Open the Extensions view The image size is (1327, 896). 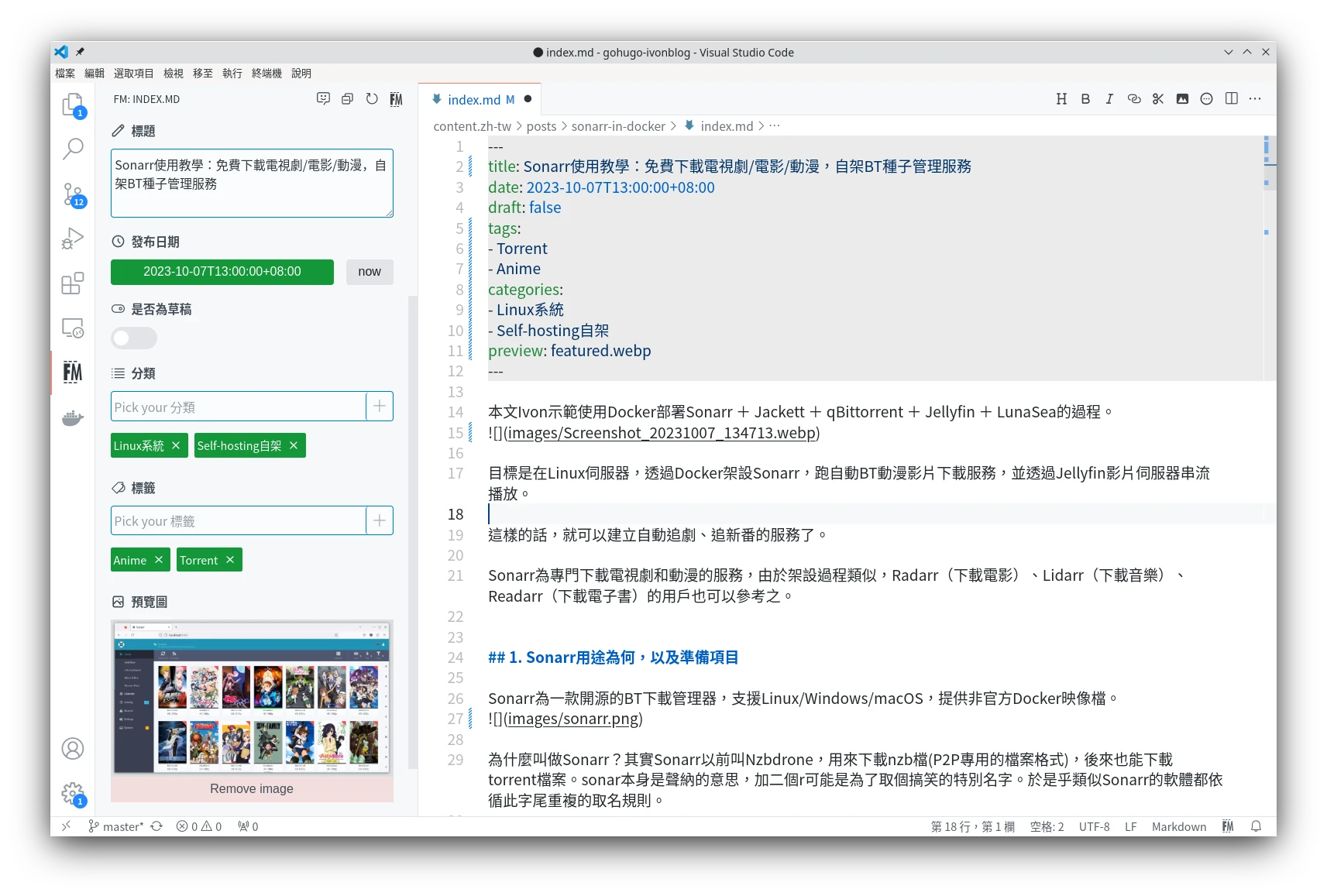point(72,283)
